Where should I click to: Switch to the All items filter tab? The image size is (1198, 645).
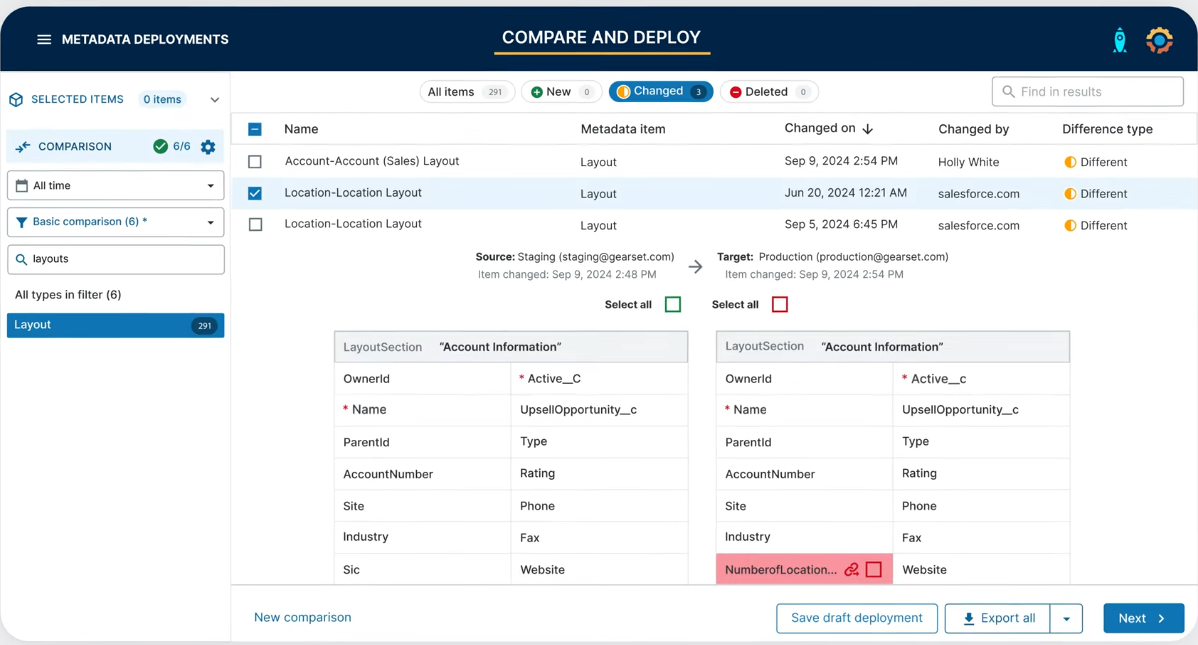click(466, 92)
